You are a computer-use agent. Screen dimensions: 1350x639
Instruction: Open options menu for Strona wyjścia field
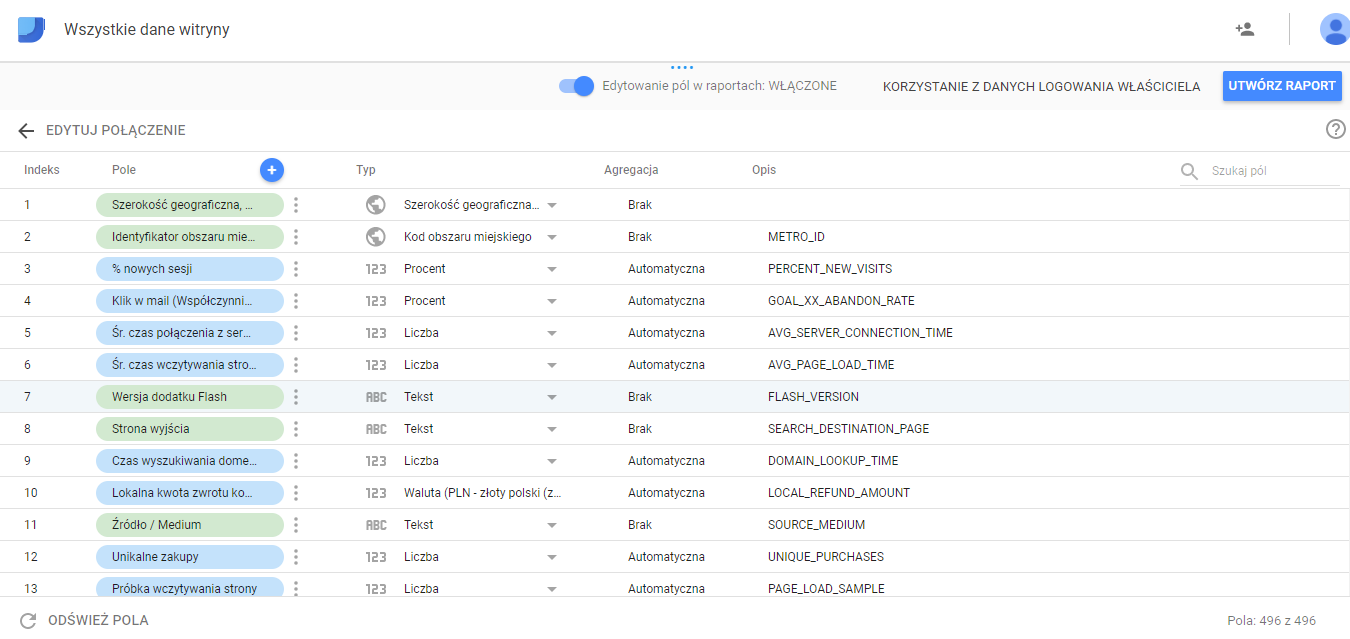click(295, 428)
